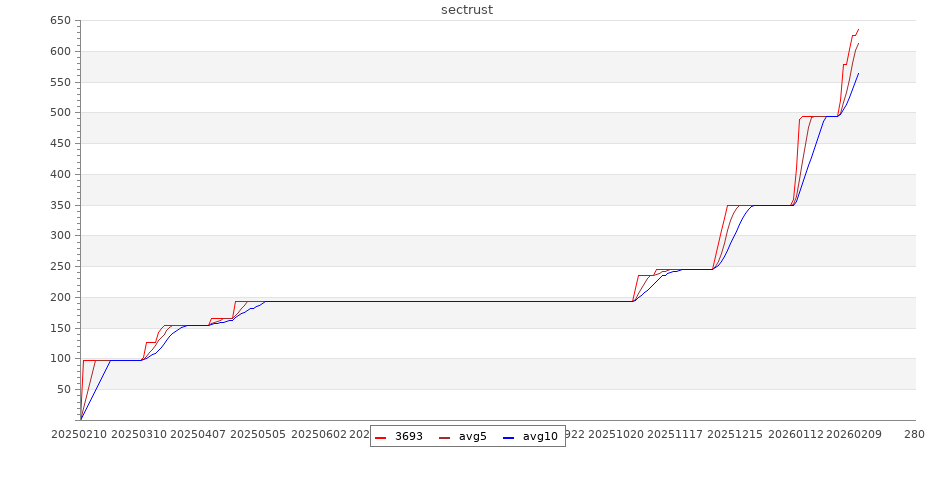Select the 20251117 date axis label
This screenshot has width=935, height=500.
click(x=676, y=434)
